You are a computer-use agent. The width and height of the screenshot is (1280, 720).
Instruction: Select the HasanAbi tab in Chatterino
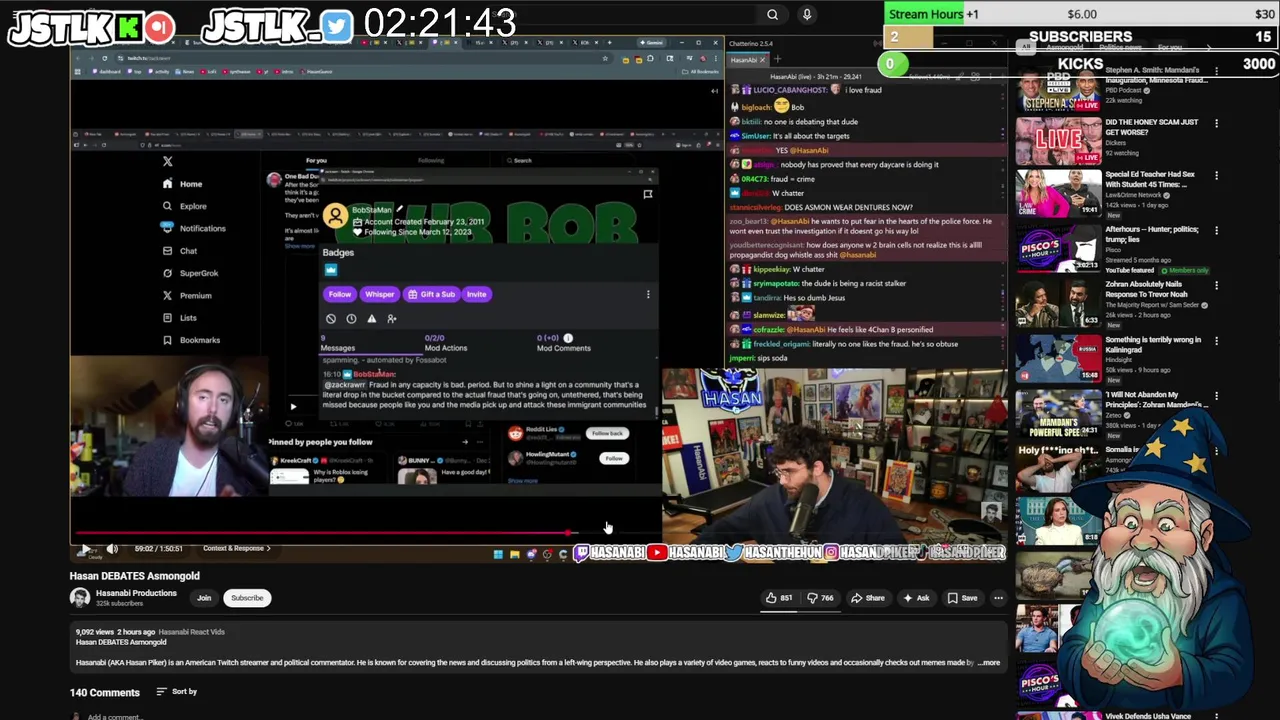tap(747, 60)
